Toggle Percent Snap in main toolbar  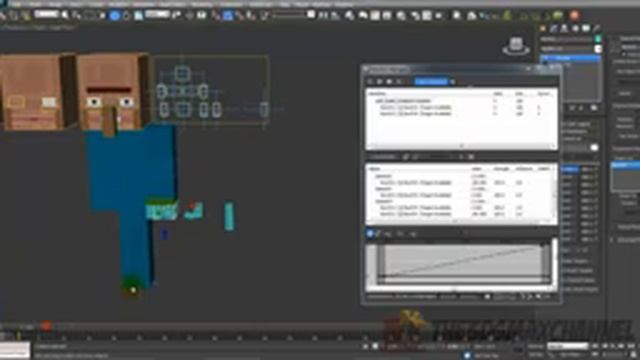click(x=240, y=16)
